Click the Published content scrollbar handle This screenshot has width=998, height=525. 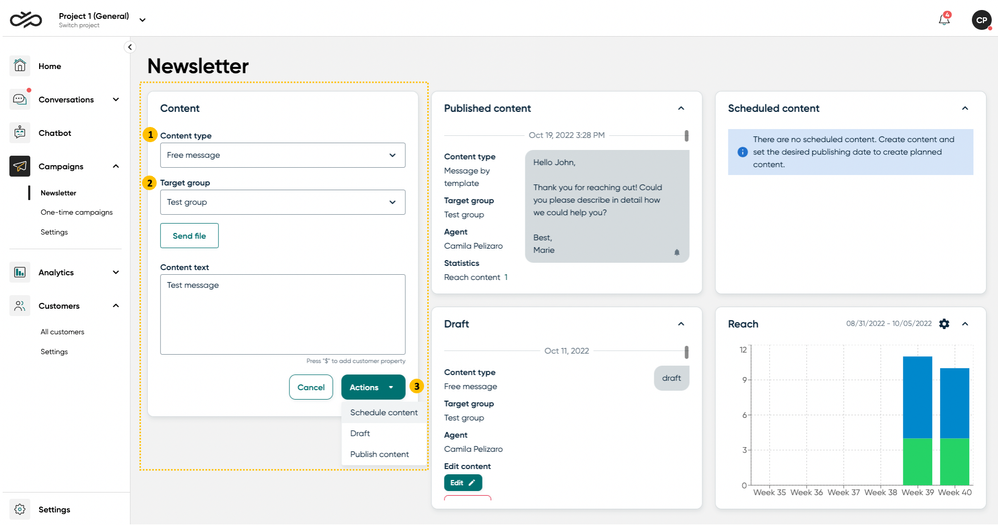pyautogui.click(x=686, y=136)
